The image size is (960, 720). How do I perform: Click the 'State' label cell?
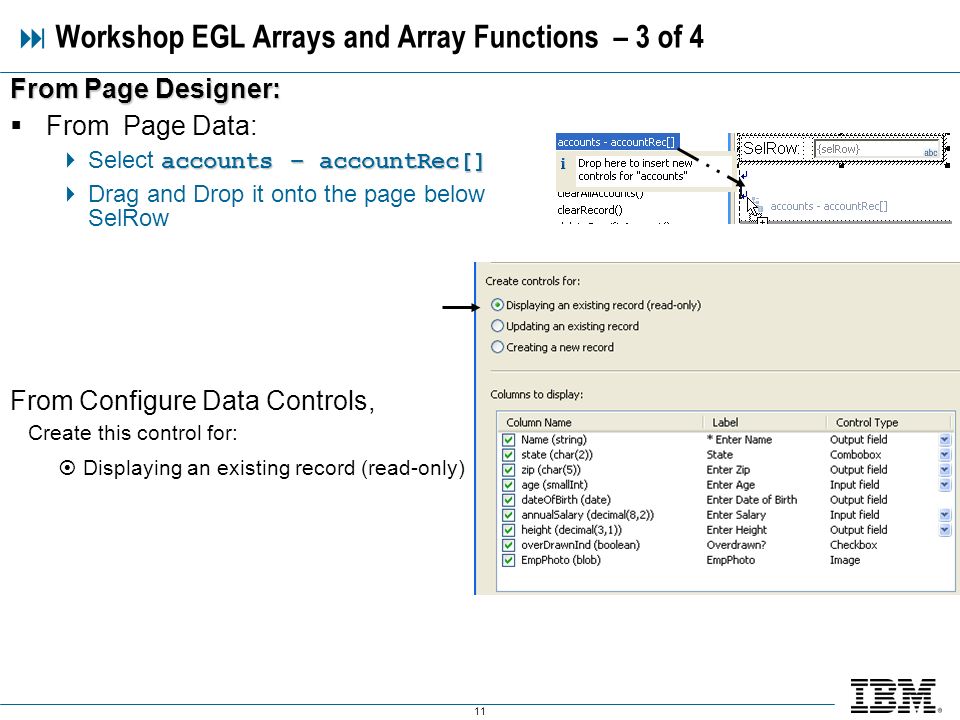719,455
